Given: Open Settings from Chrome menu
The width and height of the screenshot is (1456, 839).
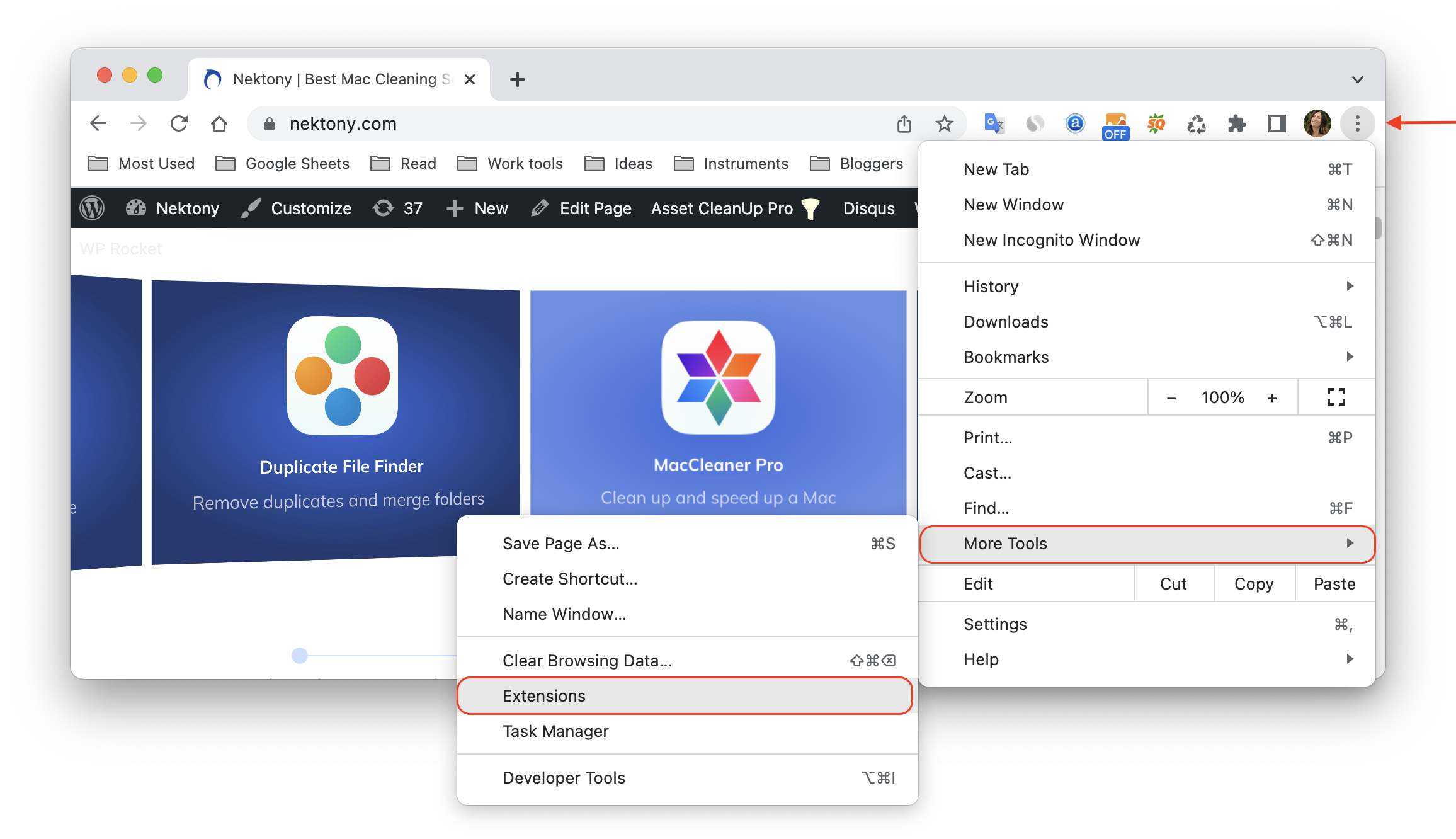Looking at the screenshot, I should [1147, 624].
